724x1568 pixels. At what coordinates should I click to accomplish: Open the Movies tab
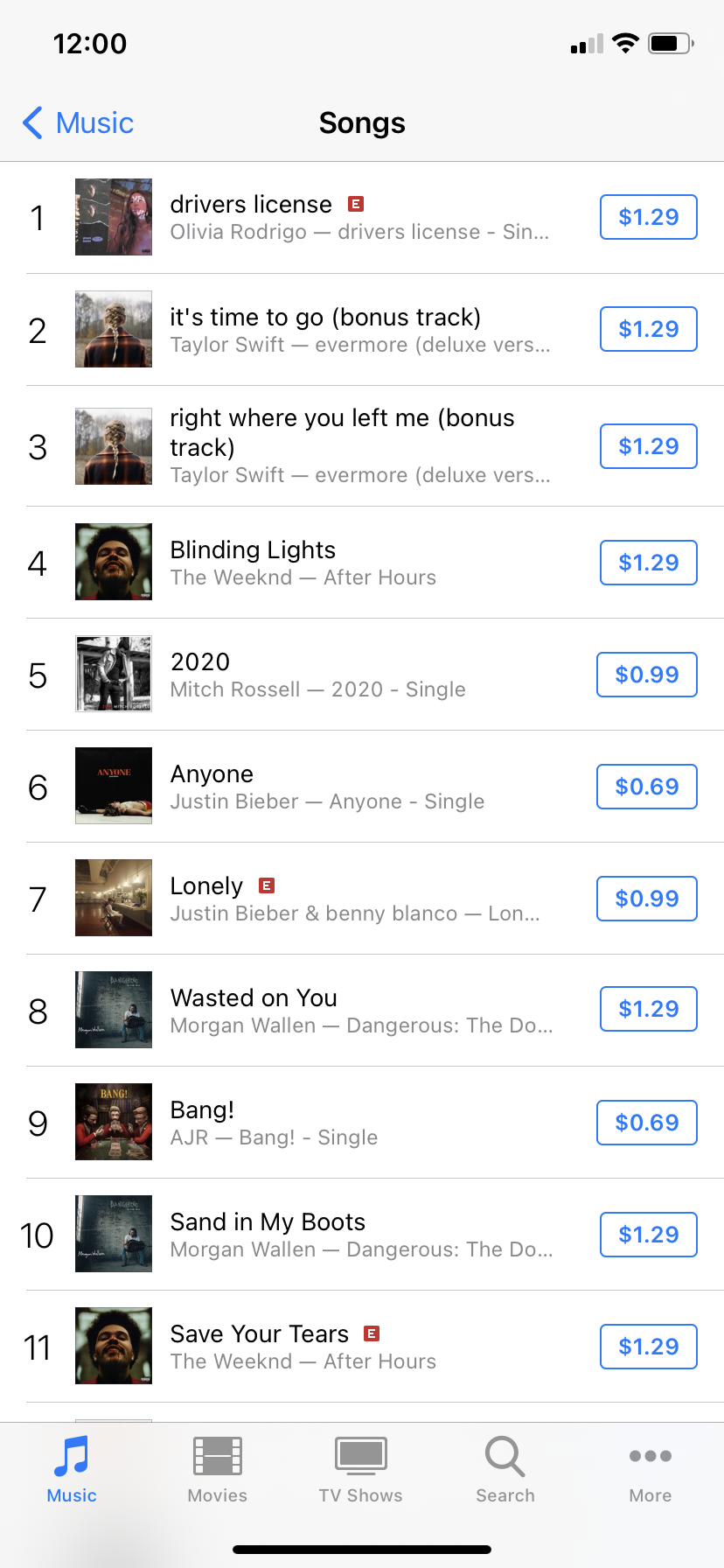(218, 1457)
